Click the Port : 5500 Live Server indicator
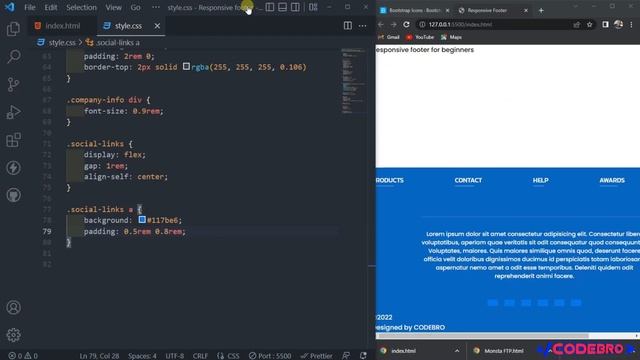 pyautogui.click(x=270, y=356)
